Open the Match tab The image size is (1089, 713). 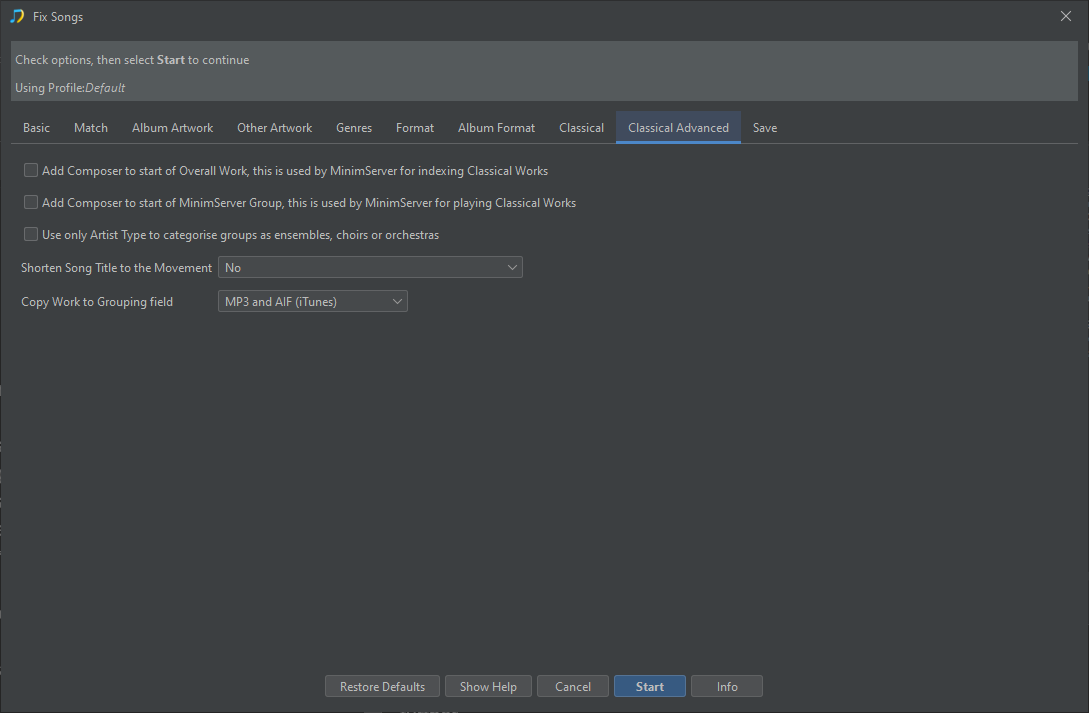click(x=91, y=128)
